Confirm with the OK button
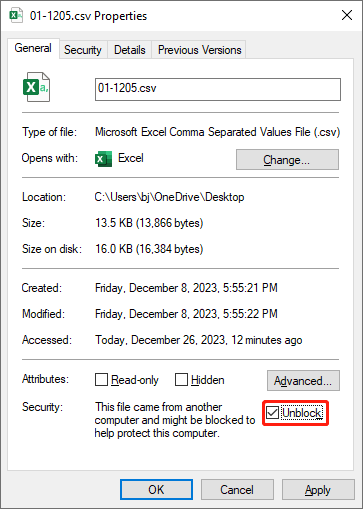Viewport: 363px width, 509px height. 156,490
